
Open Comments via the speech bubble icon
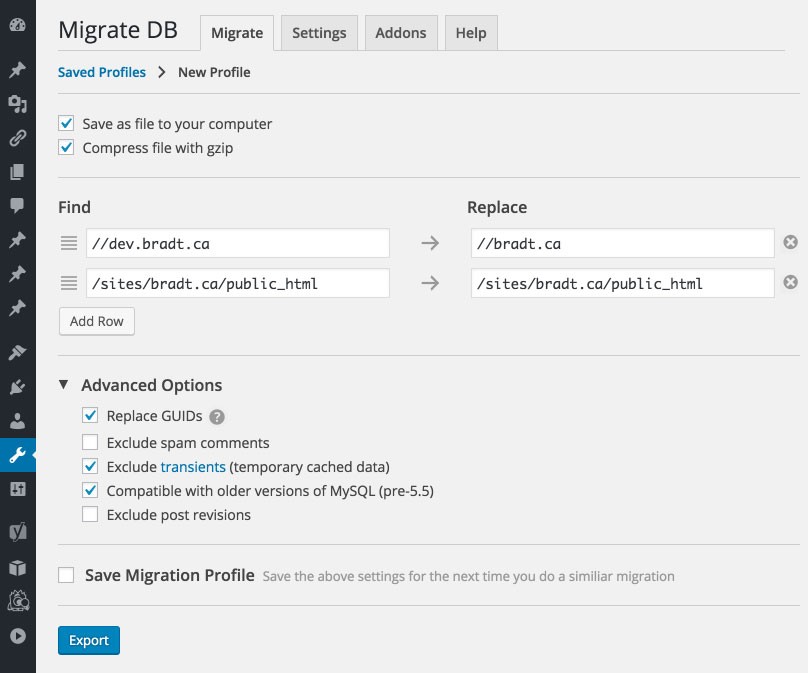pos(17,206)
